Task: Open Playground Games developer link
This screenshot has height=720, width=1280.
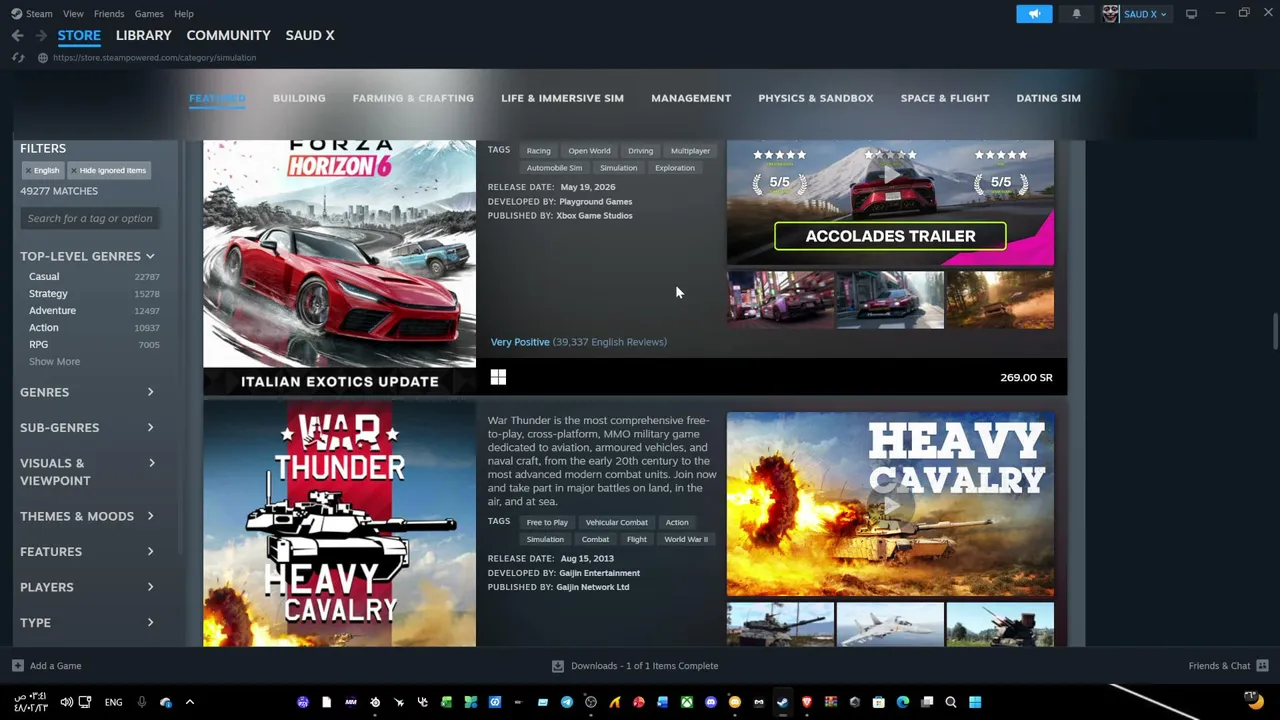Action: pyautogui.click(x=596, y=202)
